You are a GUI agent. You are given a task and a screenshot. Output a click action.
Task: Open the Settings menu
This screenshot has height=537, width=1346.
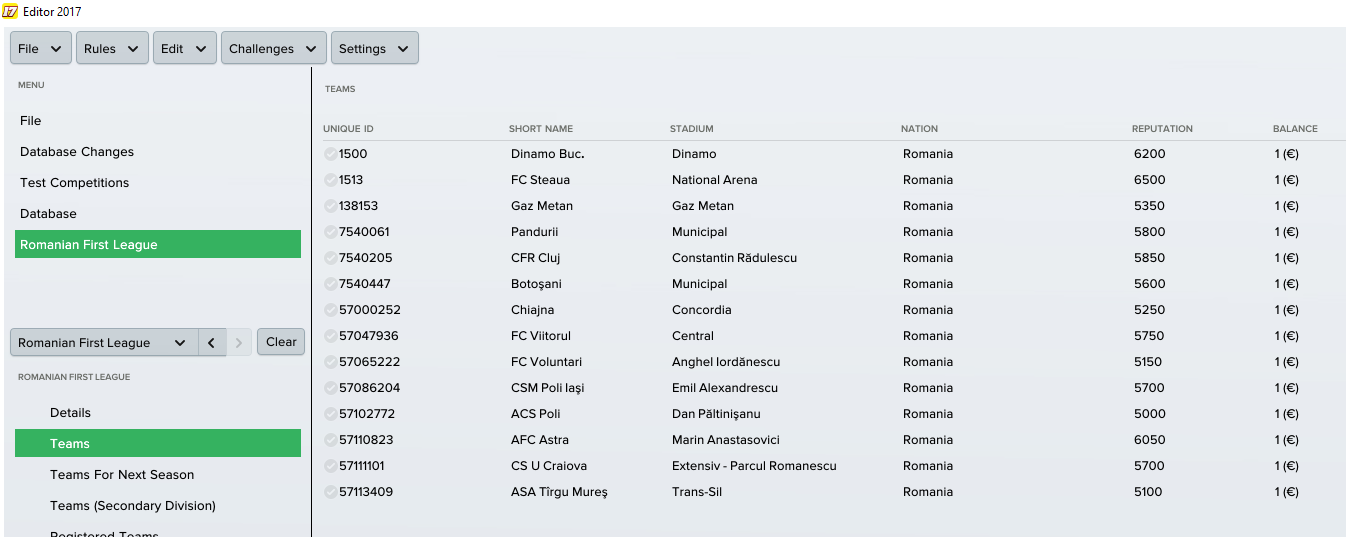tap(375, 49)
